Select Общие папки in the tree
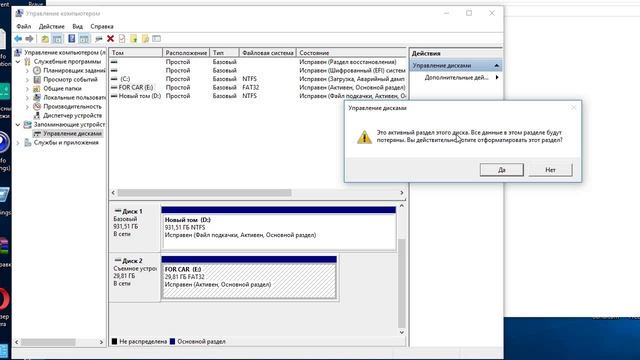Image resolution: width=640 pixels, height=360 pixels. coord(62,88)
